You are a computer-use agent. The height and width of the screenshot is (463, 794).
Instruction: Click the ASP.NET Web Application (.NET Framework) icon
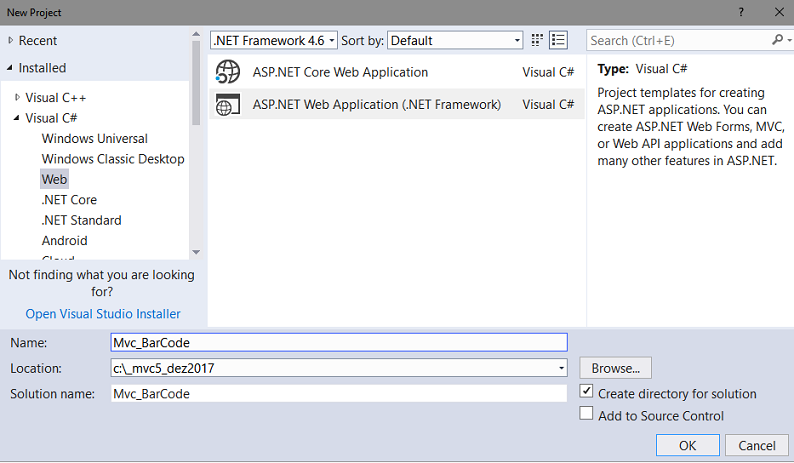tap(227, 104)
